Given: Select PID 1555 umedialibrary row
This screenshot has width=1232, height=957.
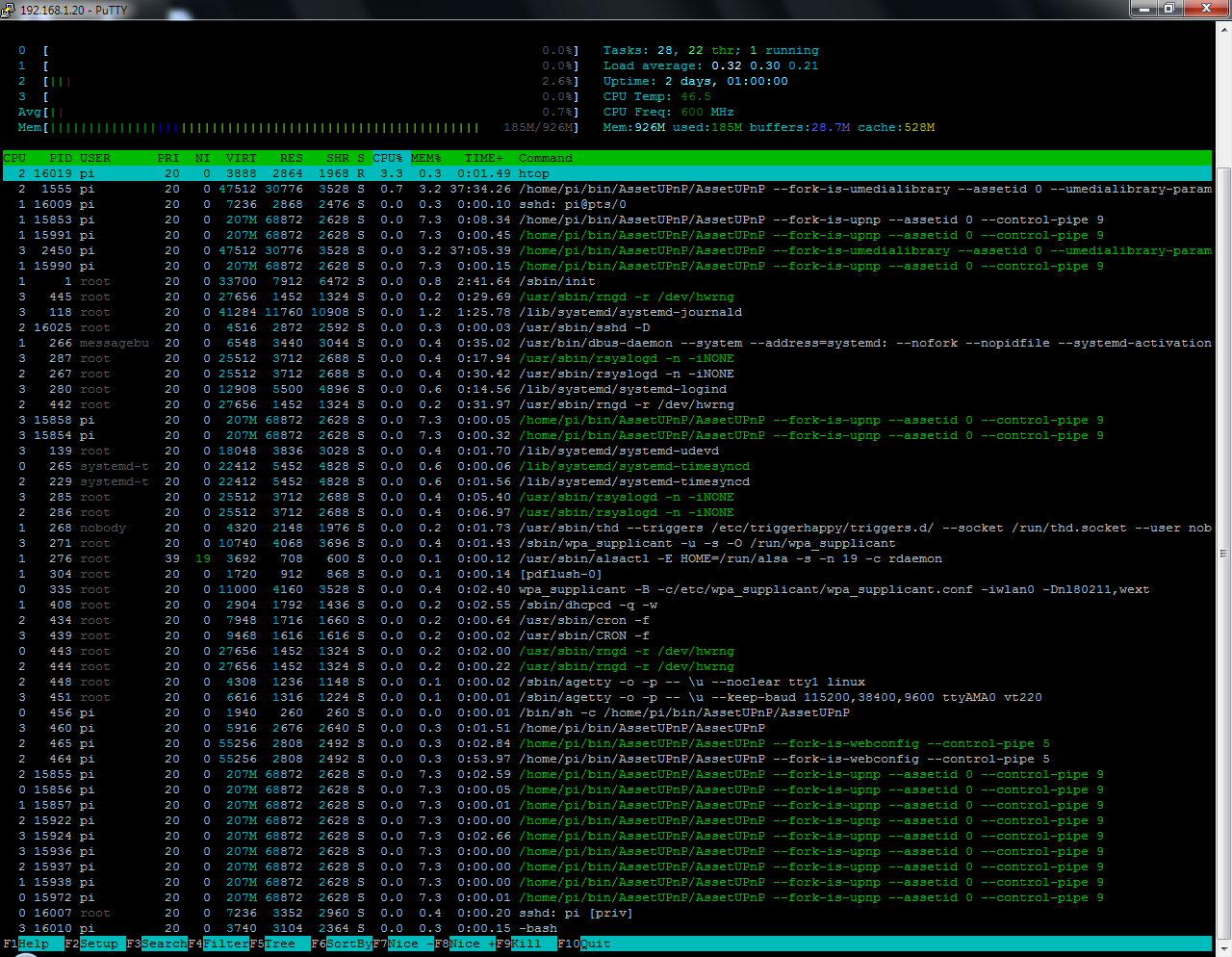Looking at the screenshot, I should point(607,189).
